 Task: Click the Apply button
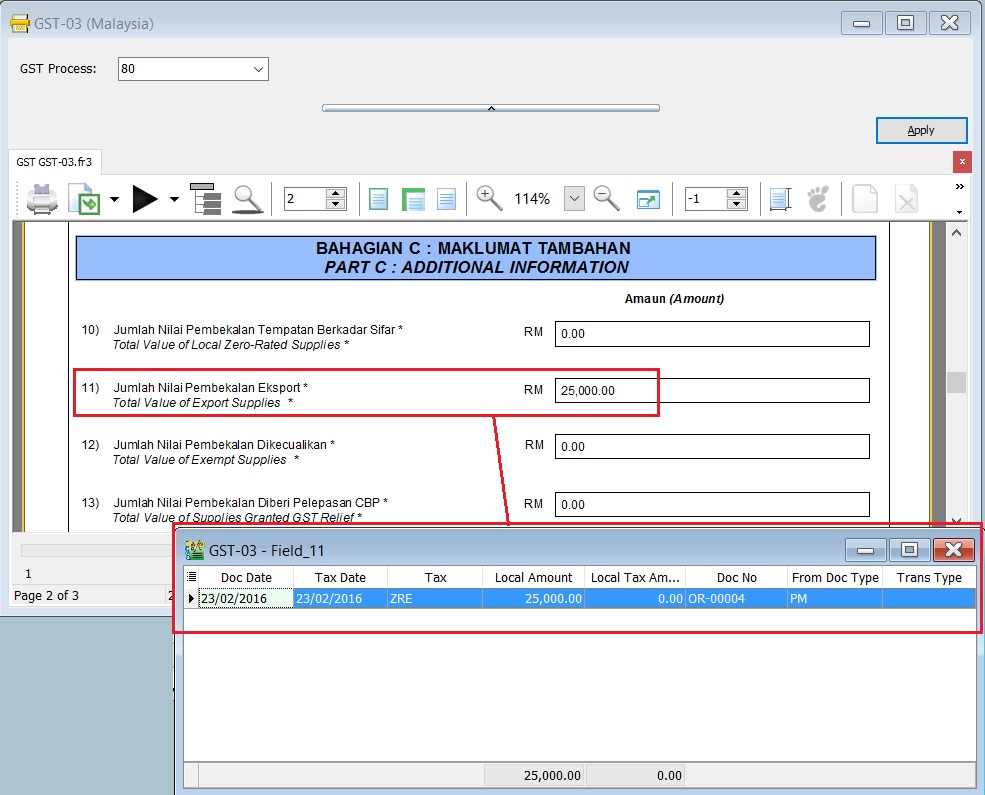click(x=921, y=130)
